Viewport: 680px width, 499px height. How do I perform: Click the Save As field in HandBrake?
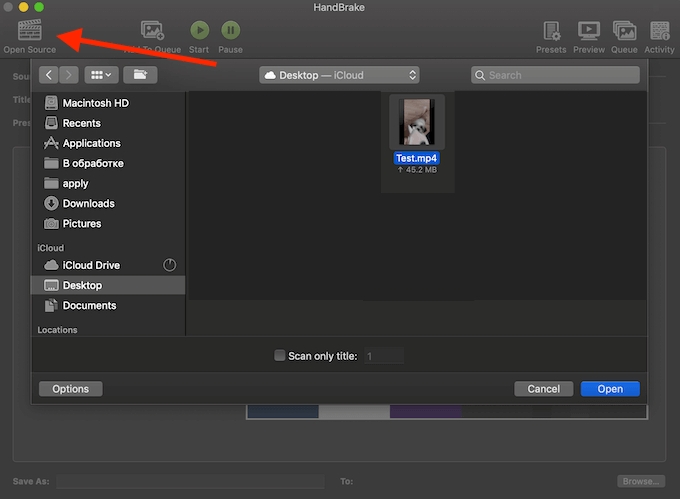coord(190,481)
